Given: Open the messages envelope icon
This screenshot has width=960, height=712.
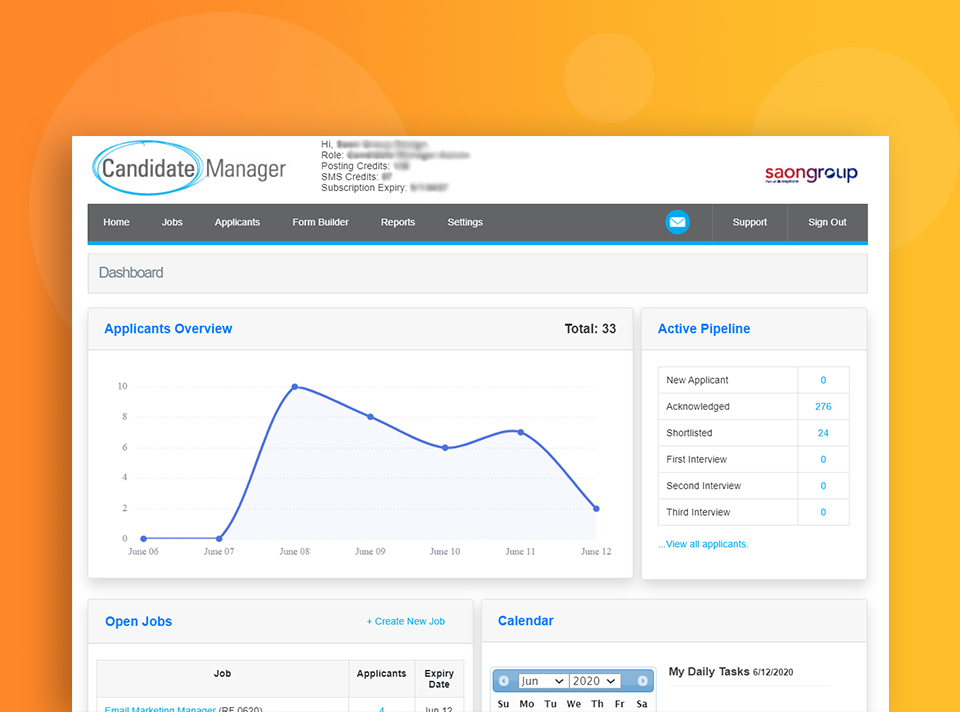Looking at the screenshot, I should 677,222.
